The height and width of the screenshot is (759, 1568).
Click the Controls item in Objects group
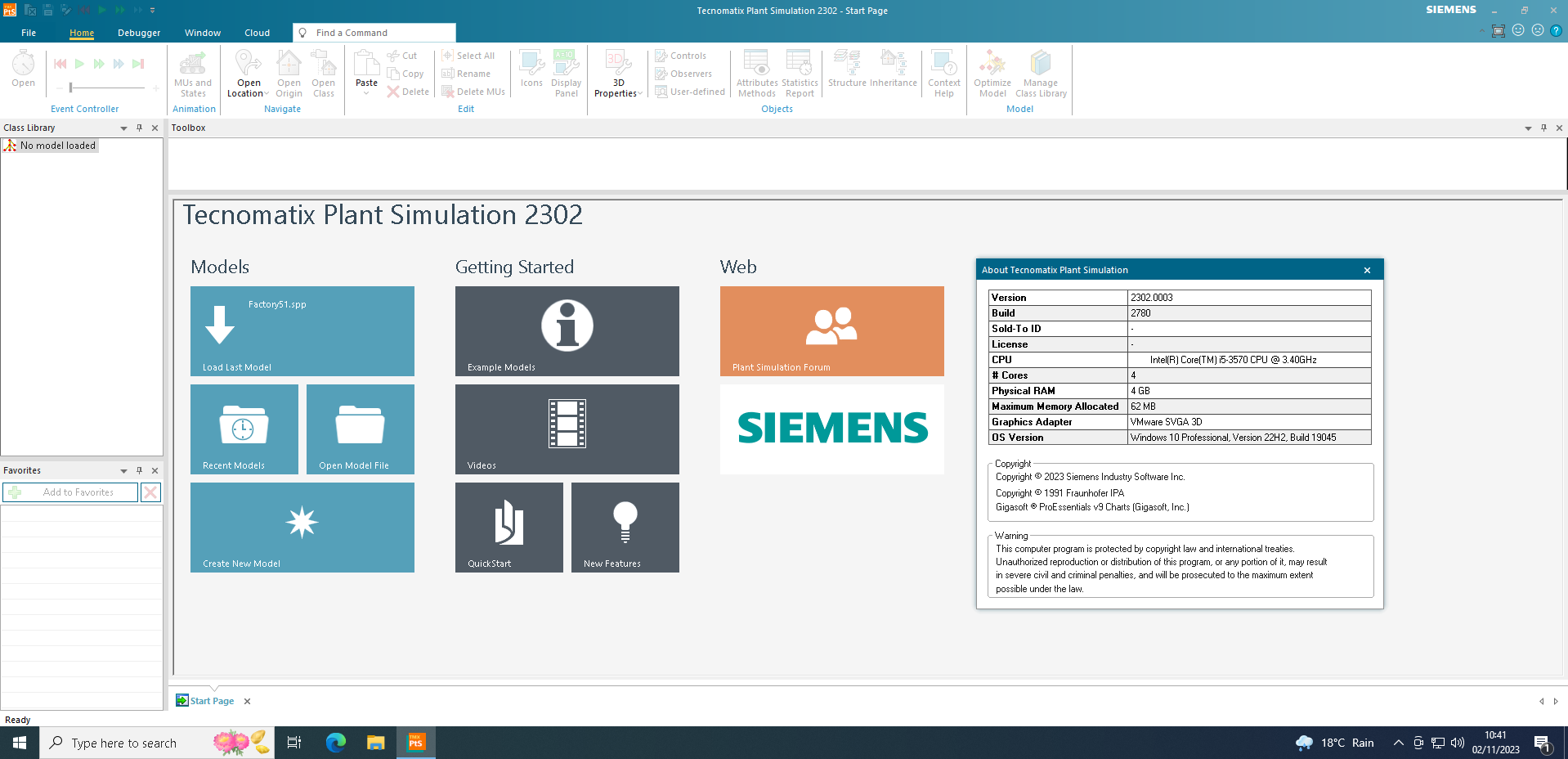(680, 56)
